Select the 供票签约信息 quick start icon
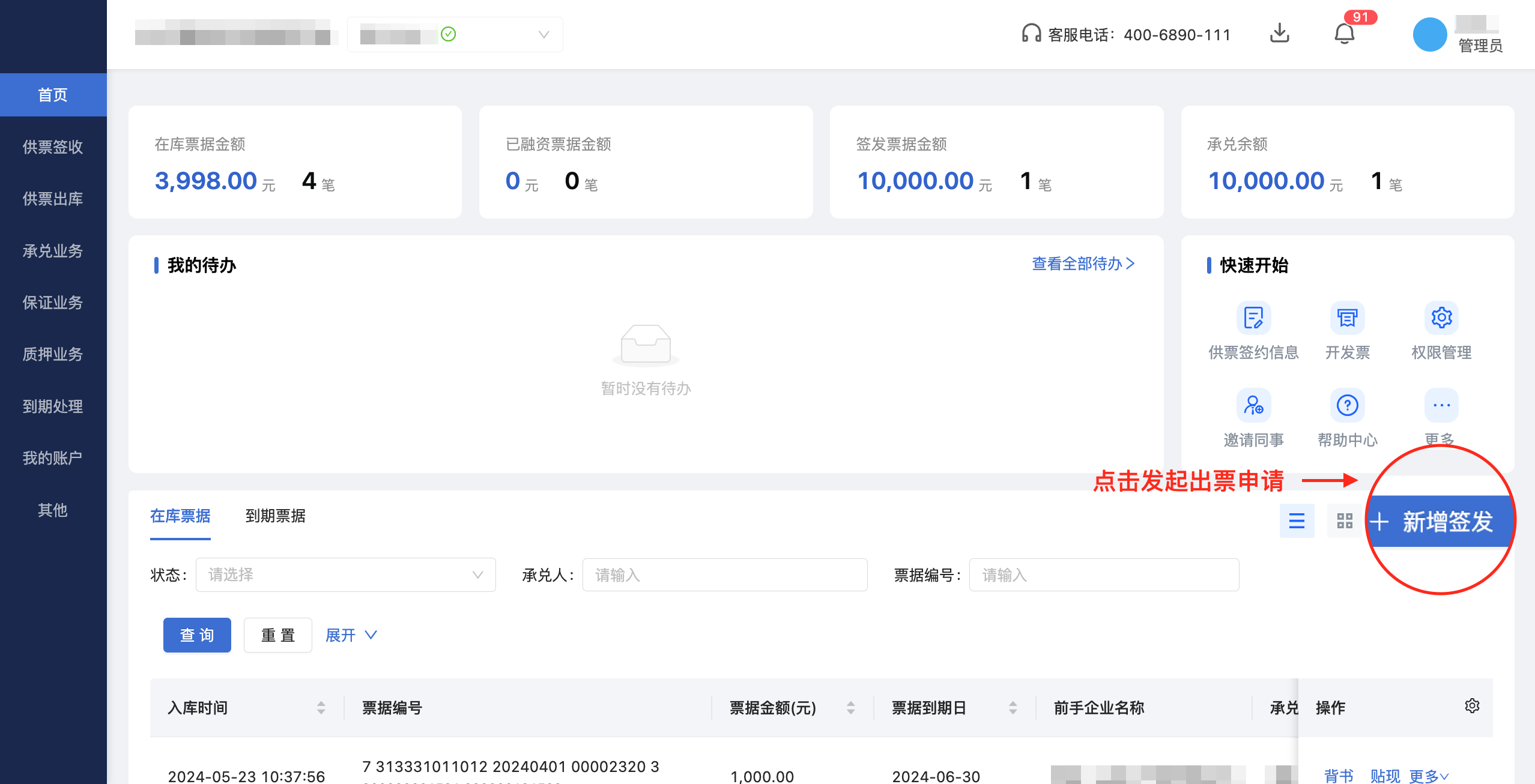The width and height of the screenshot is (1535, 784). (1253, 318)
